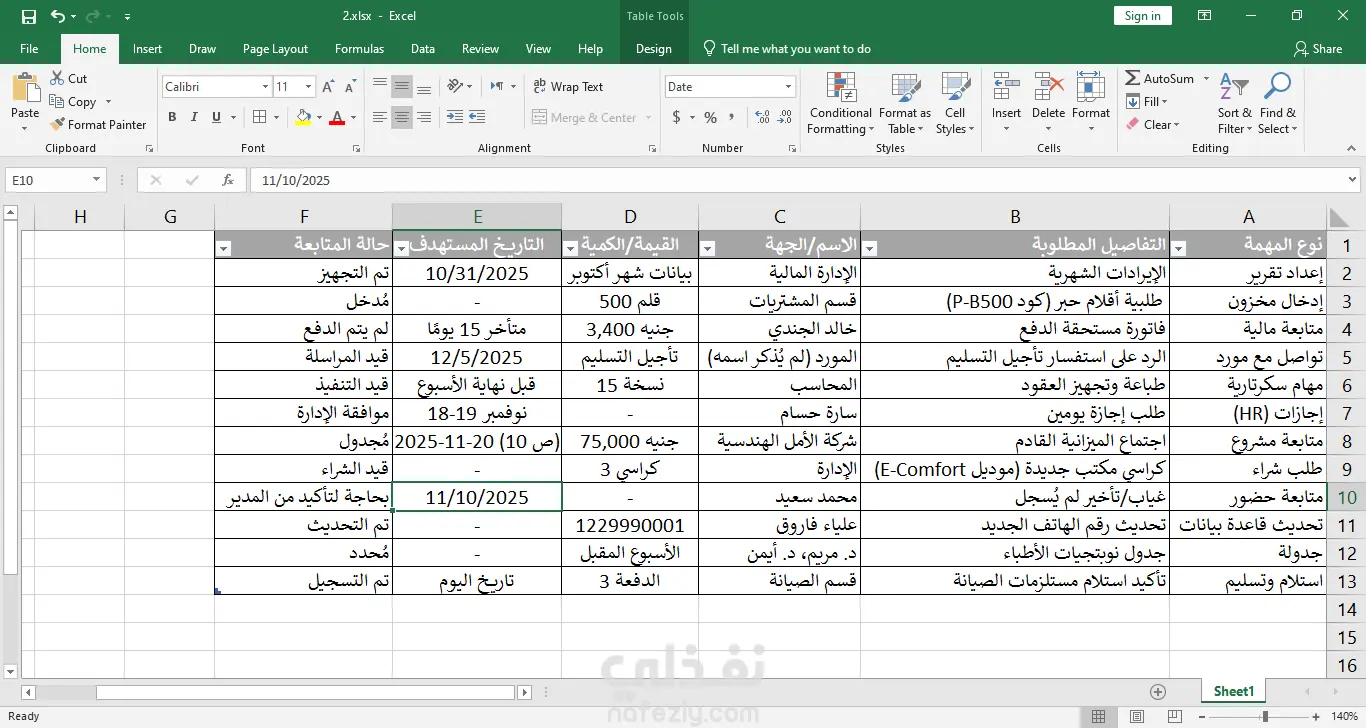
Task: Select column header E
Action: 477,217
